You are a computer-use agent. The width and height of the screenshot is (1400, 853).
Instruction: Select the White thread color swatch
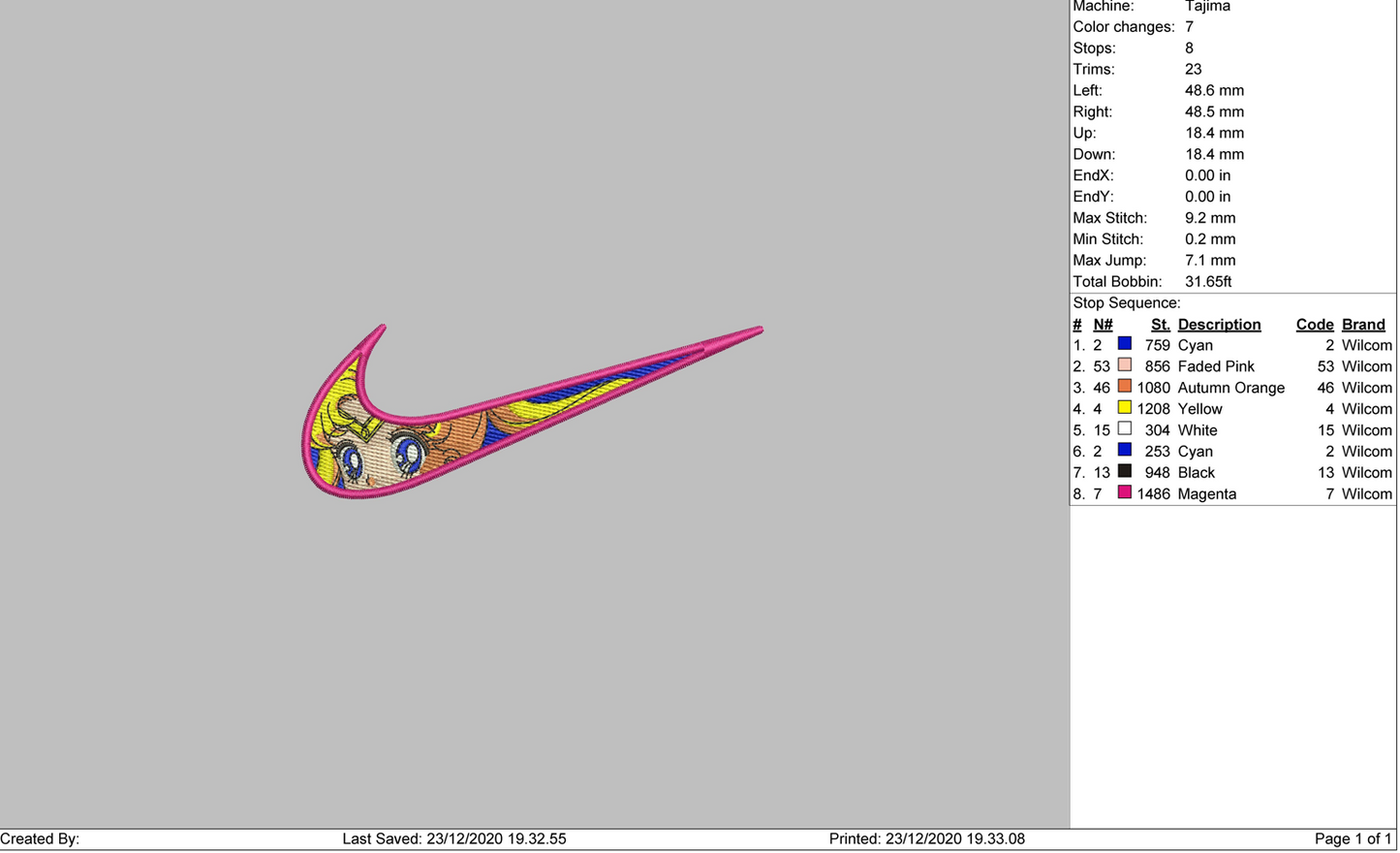pyautogui.click(x=1124, y=429)
